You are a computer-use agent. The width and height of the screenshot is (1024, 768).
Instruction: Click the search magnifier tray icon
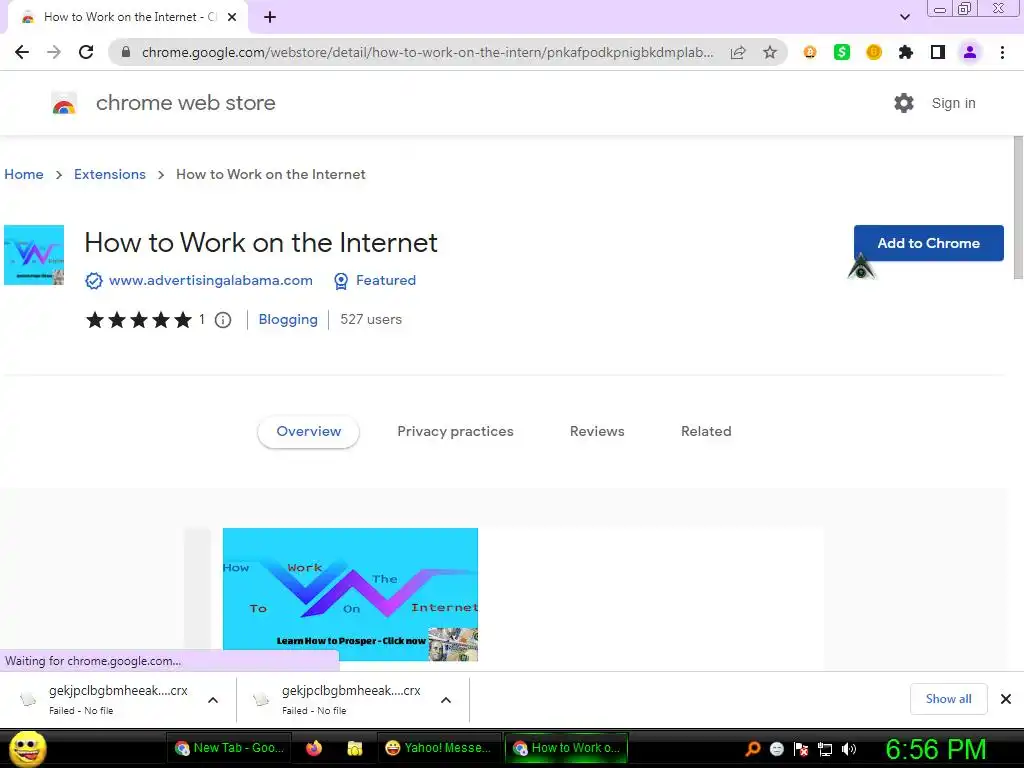coord(752,749)
